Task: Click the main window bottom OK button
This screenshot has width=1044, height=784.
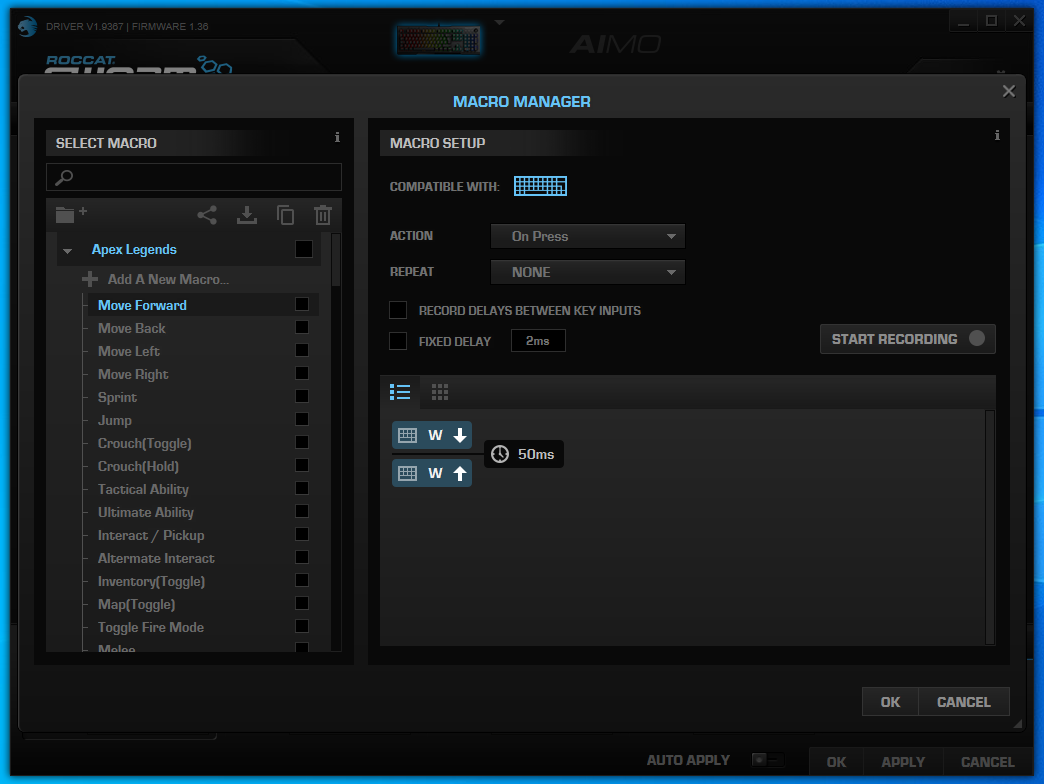Action: point(836,762)
